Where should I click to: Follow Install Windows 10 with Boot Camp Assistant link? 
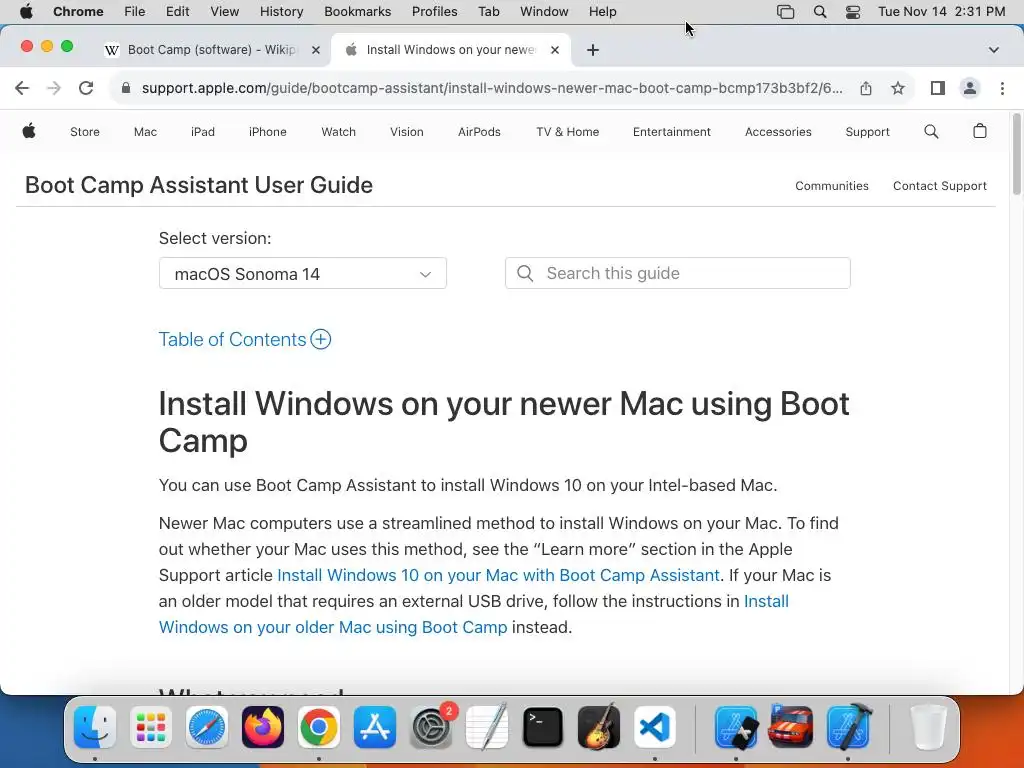[498, 575]
